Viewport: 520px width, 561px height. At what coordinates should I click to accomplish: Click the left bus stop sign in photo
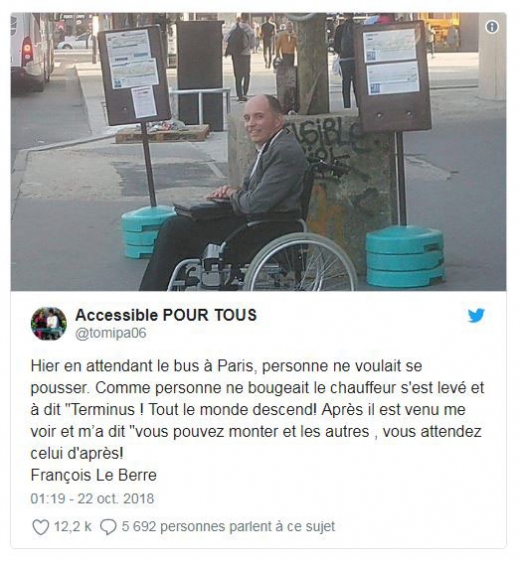click(134, 74)
